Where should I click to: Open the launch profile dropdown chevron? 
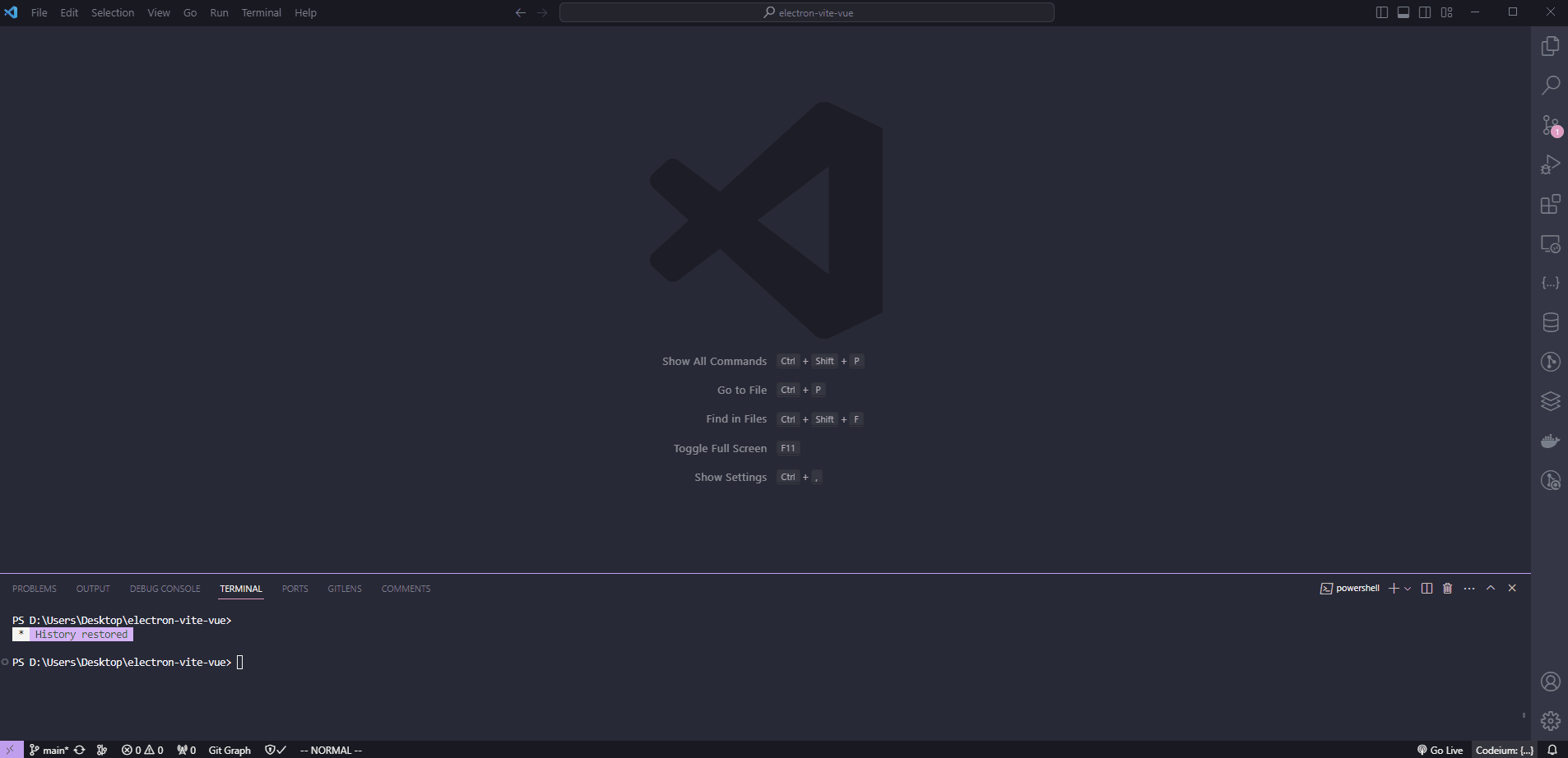tap(1408, 589)
